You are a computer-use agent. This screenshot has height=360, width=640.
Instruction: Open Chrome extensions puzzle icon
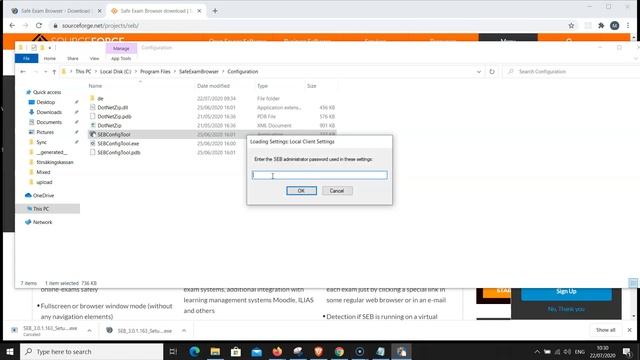tap(601, 25)
